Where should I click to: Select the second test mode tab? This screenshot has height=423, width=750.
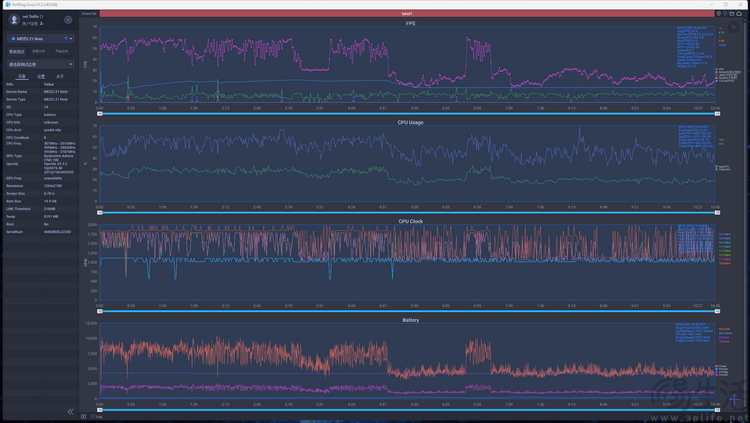(39, 51)
